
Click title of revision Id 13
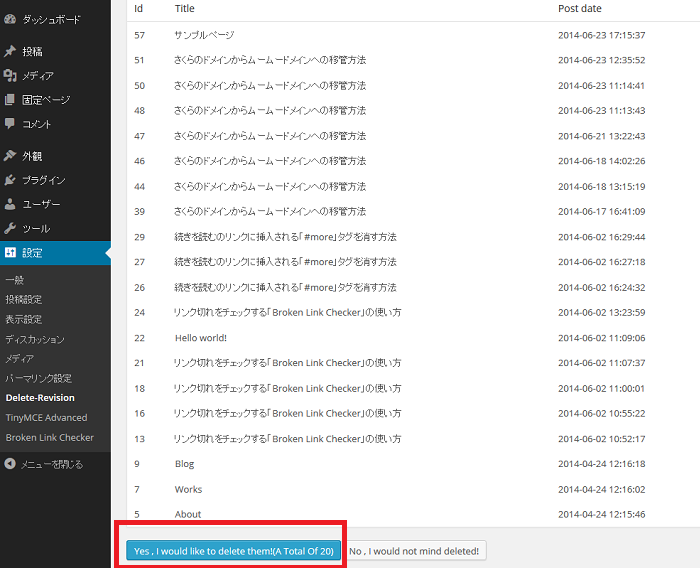288,439
